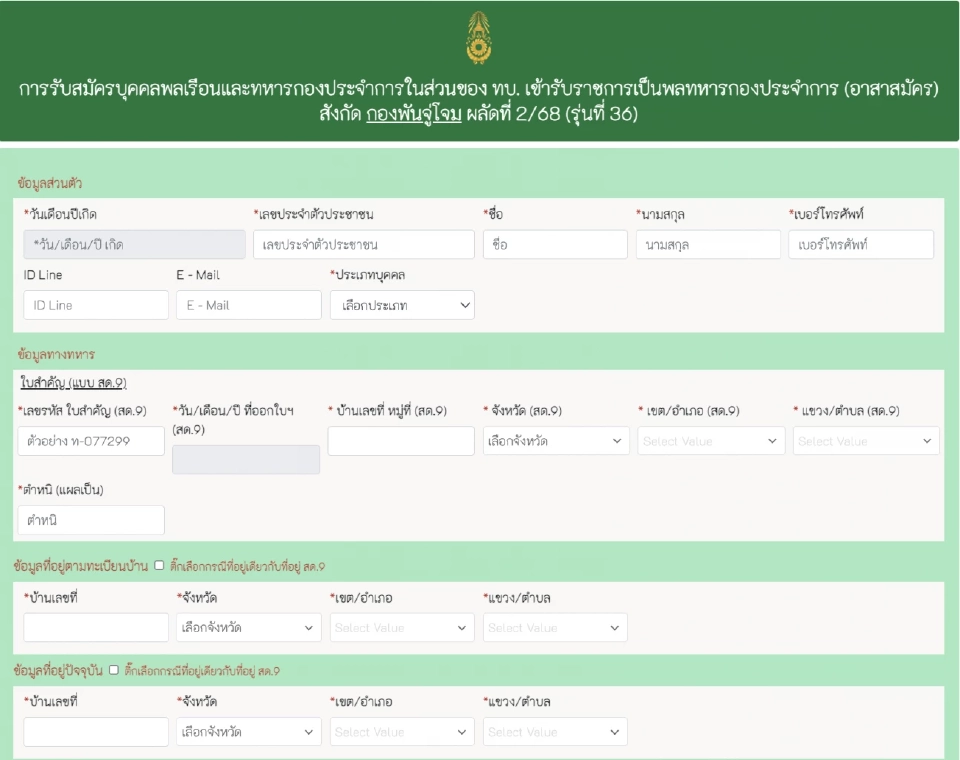Open the province dropdown in current address section
The image size is (960, 760).
click(x=249, y=731)
